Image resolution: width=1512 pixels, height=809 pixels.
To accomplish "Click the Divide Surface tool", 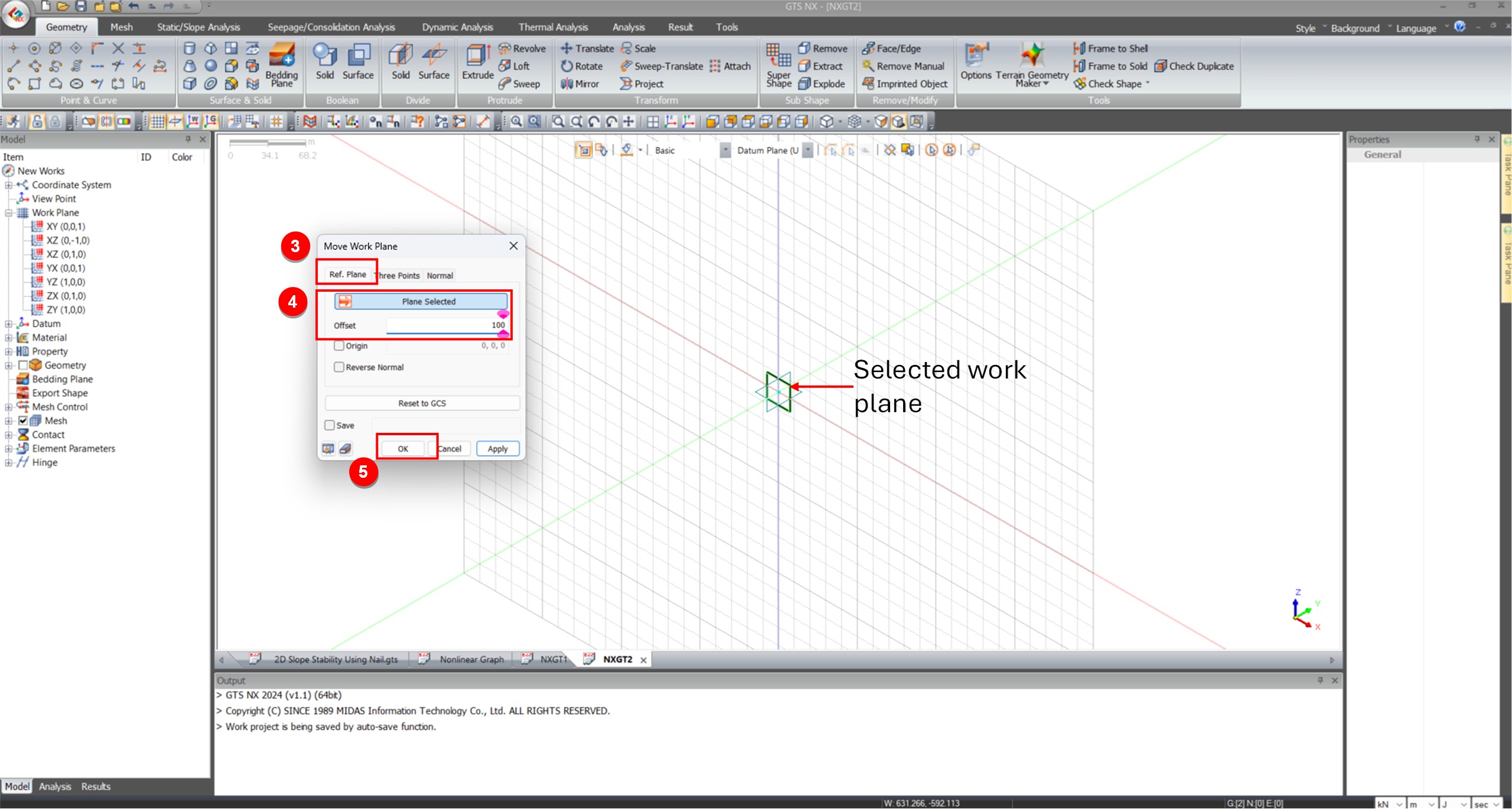I will (434, 61).
